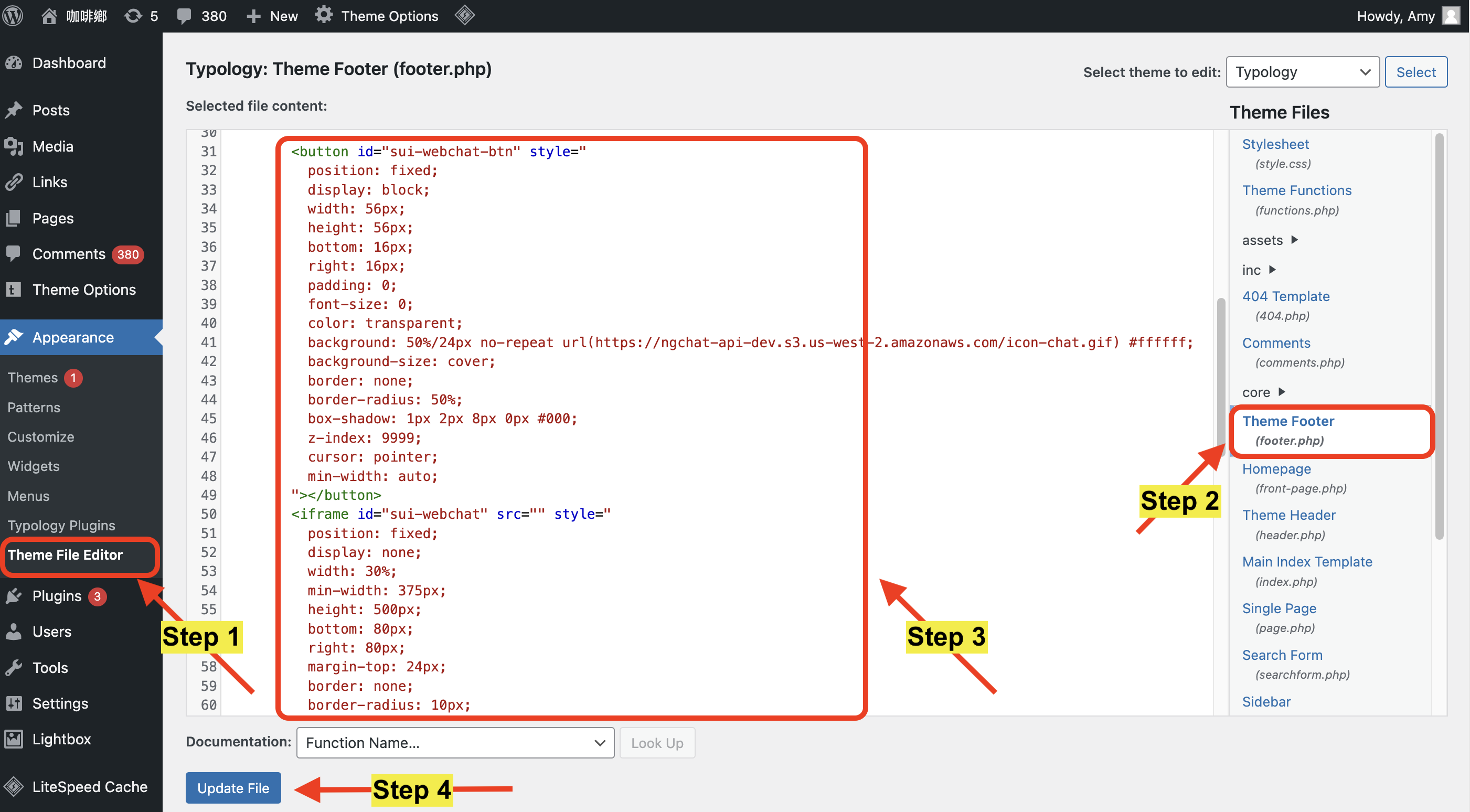
Task: Open the Function Name dropdown
Action: pos(456,742)
